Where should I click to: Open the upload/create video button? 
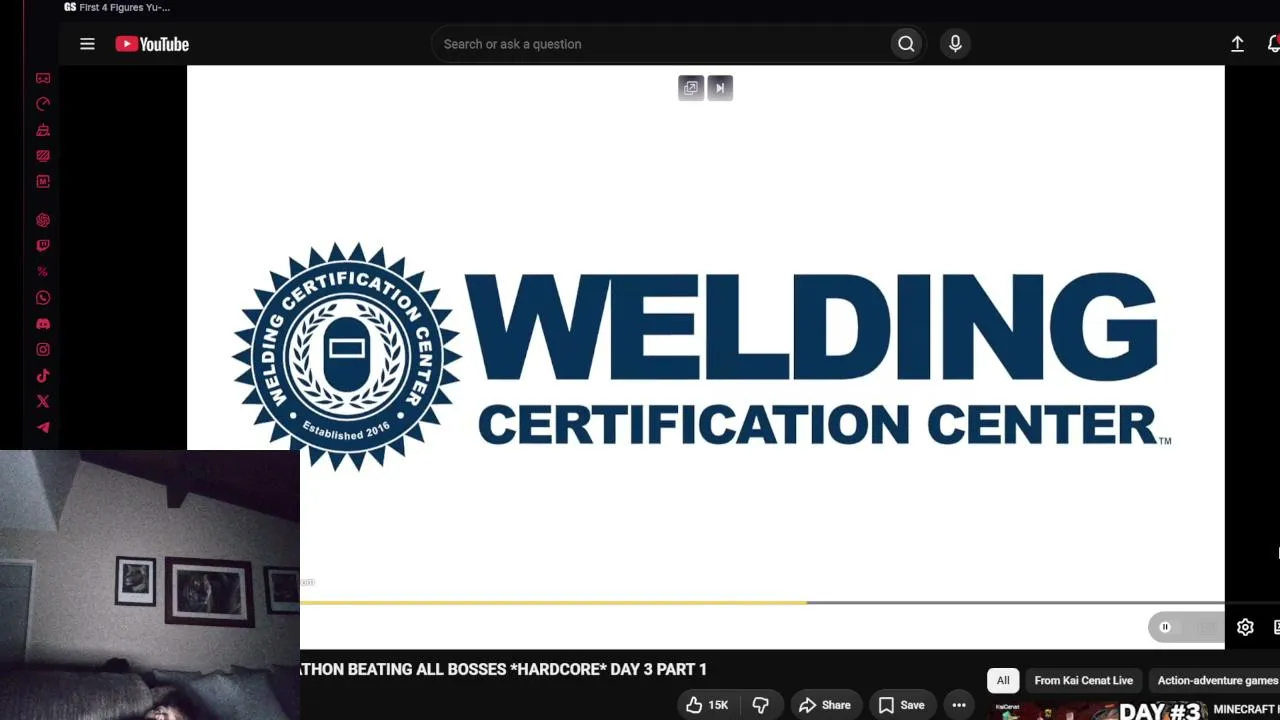1237,44
